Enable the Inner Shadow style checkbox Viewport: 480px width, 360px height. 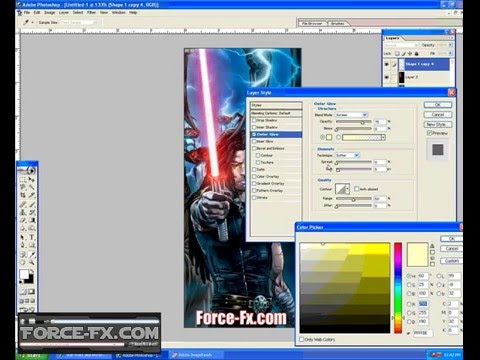click(x=254, y=127)
